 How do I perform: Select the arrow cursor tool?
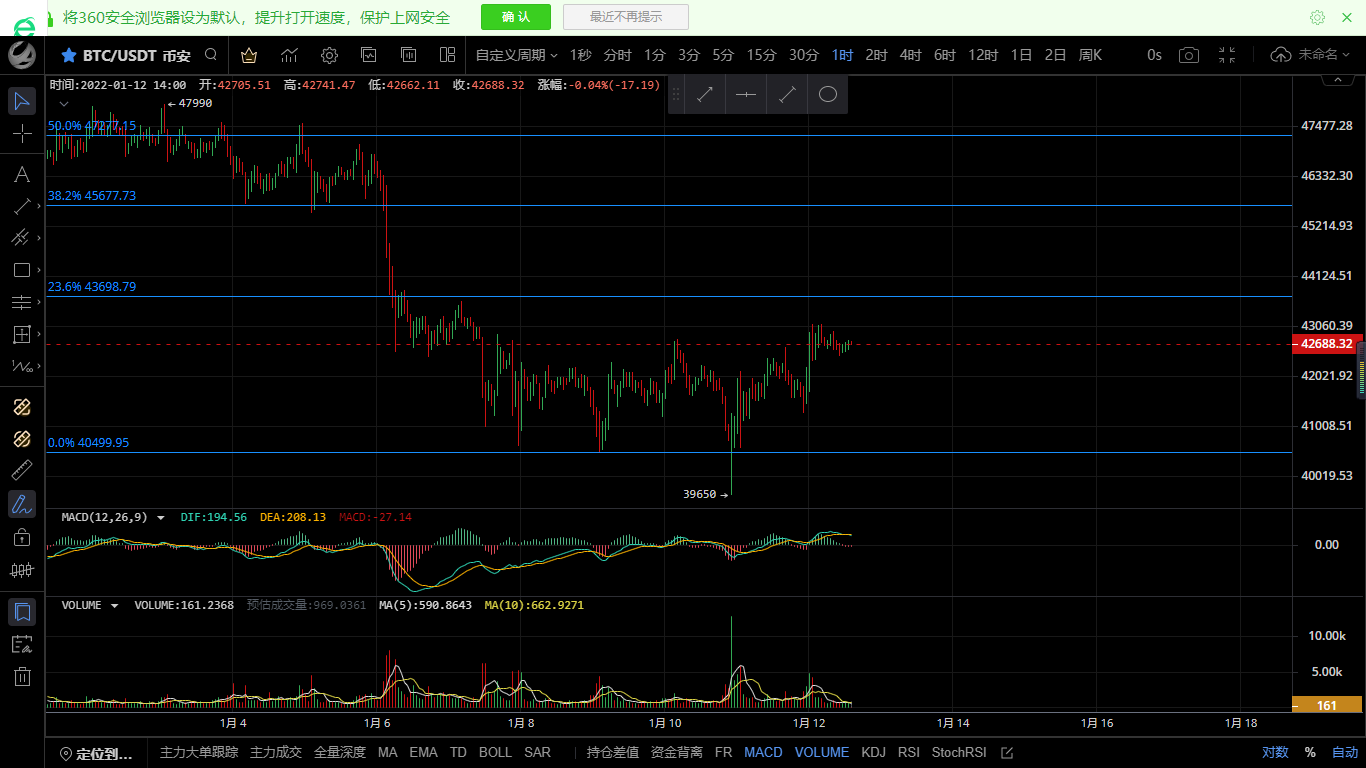22,100
